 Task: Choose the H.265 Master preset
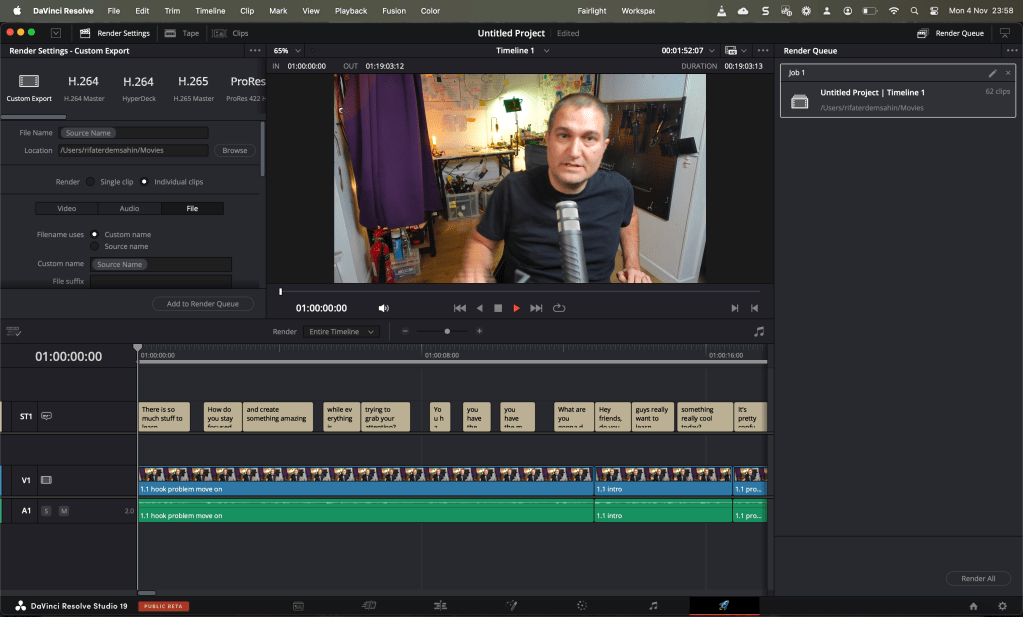tap(193, 87)
